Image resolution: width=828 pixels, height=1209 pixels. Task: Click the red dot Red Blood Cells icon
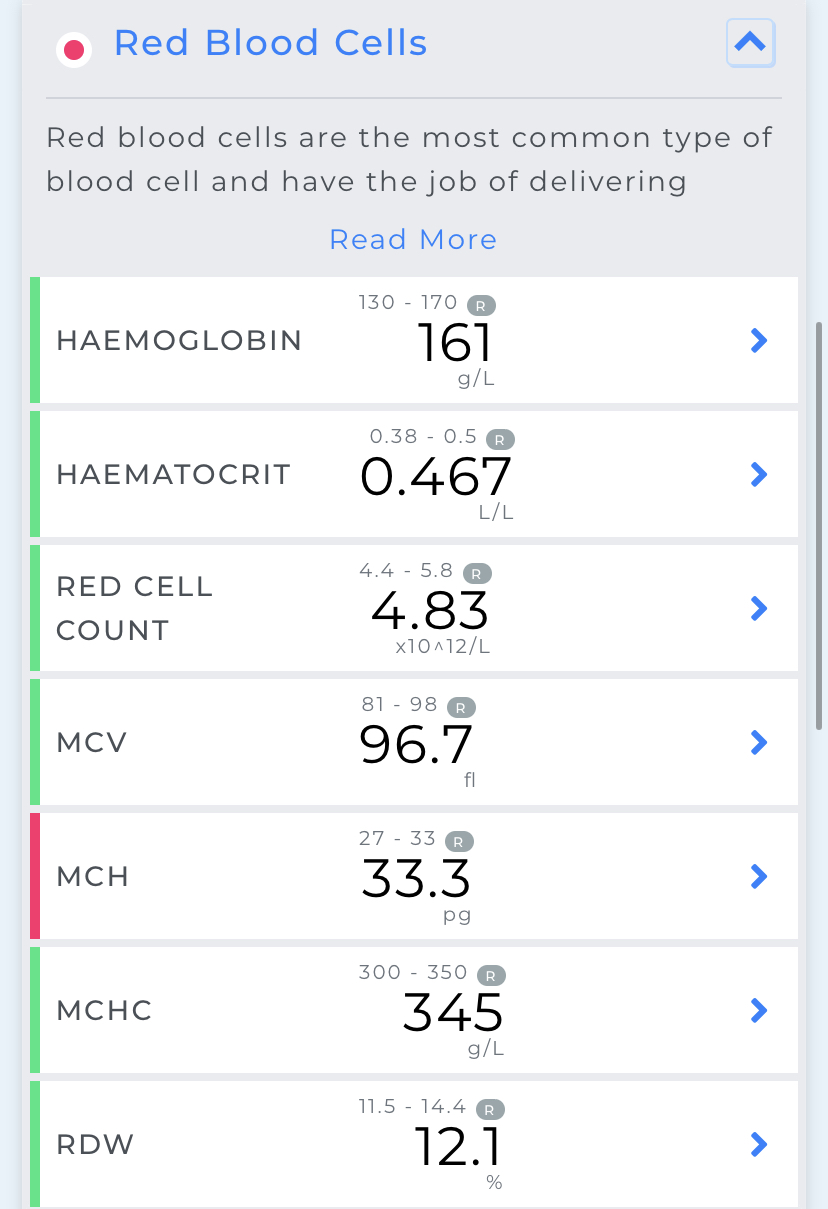pos(74,49)
